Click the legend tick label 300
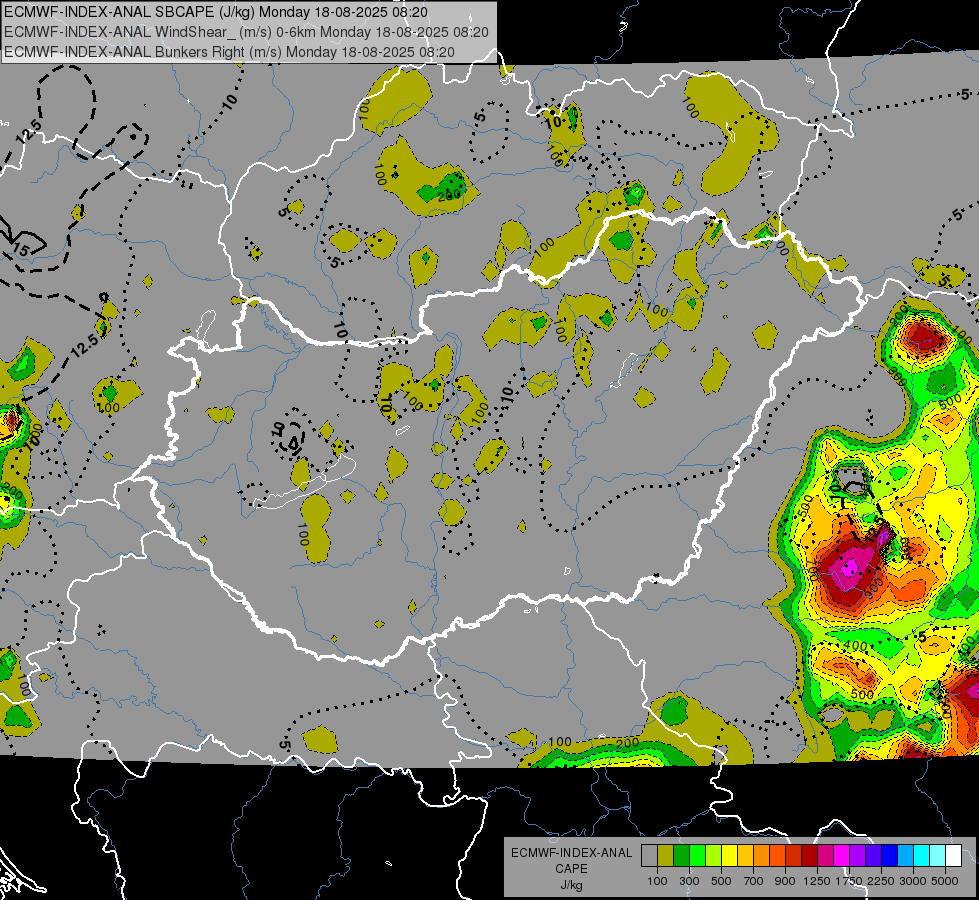The height and width of the screenshot is (900, 979). [689, 881]
